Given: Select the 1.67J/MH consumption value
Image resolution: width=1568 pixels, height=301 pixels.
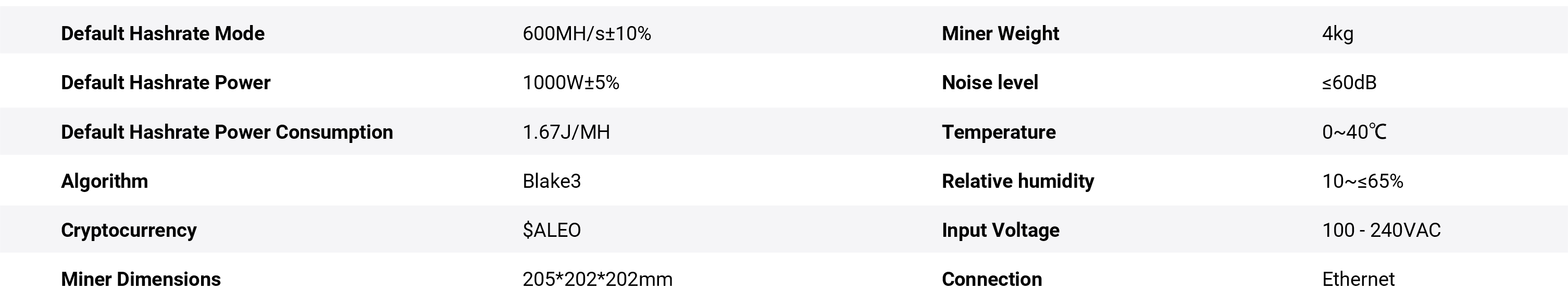Looking at the screenshot, I should pos(566,132).
